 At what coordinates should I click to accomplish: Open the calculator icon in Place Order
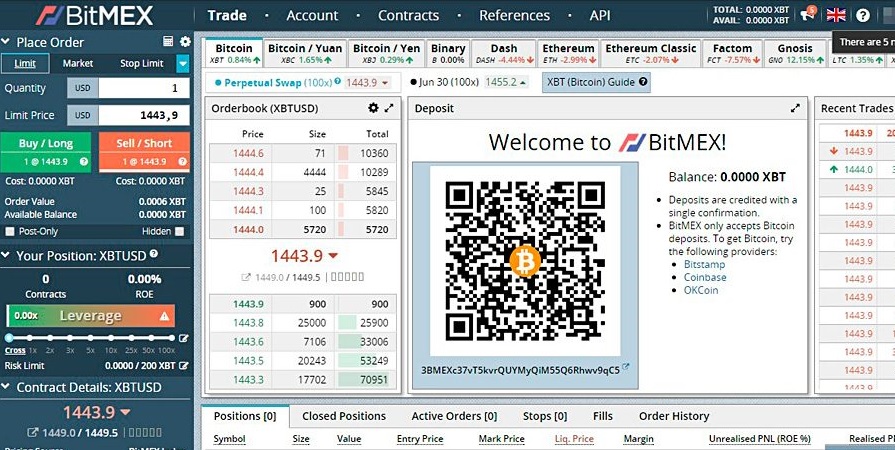click(168, 41)
